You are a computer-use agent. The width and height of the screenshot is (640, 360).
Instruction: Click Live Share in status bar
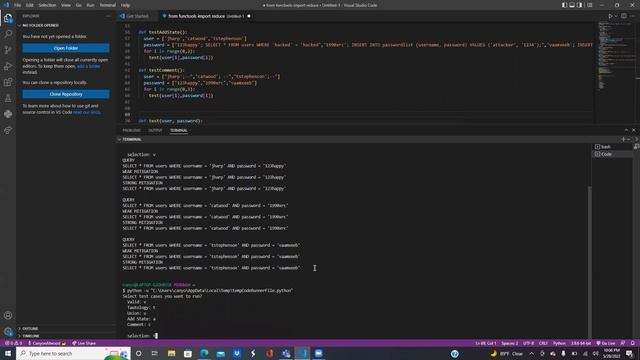[x=84, y=343]
